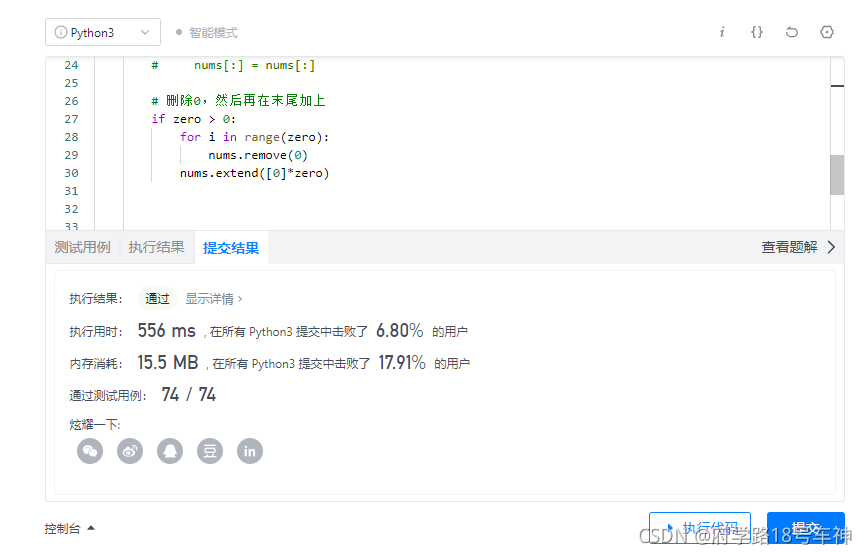Open editor settings gear icon
Screen dimensions: 867x555
[x=827, y=32]
